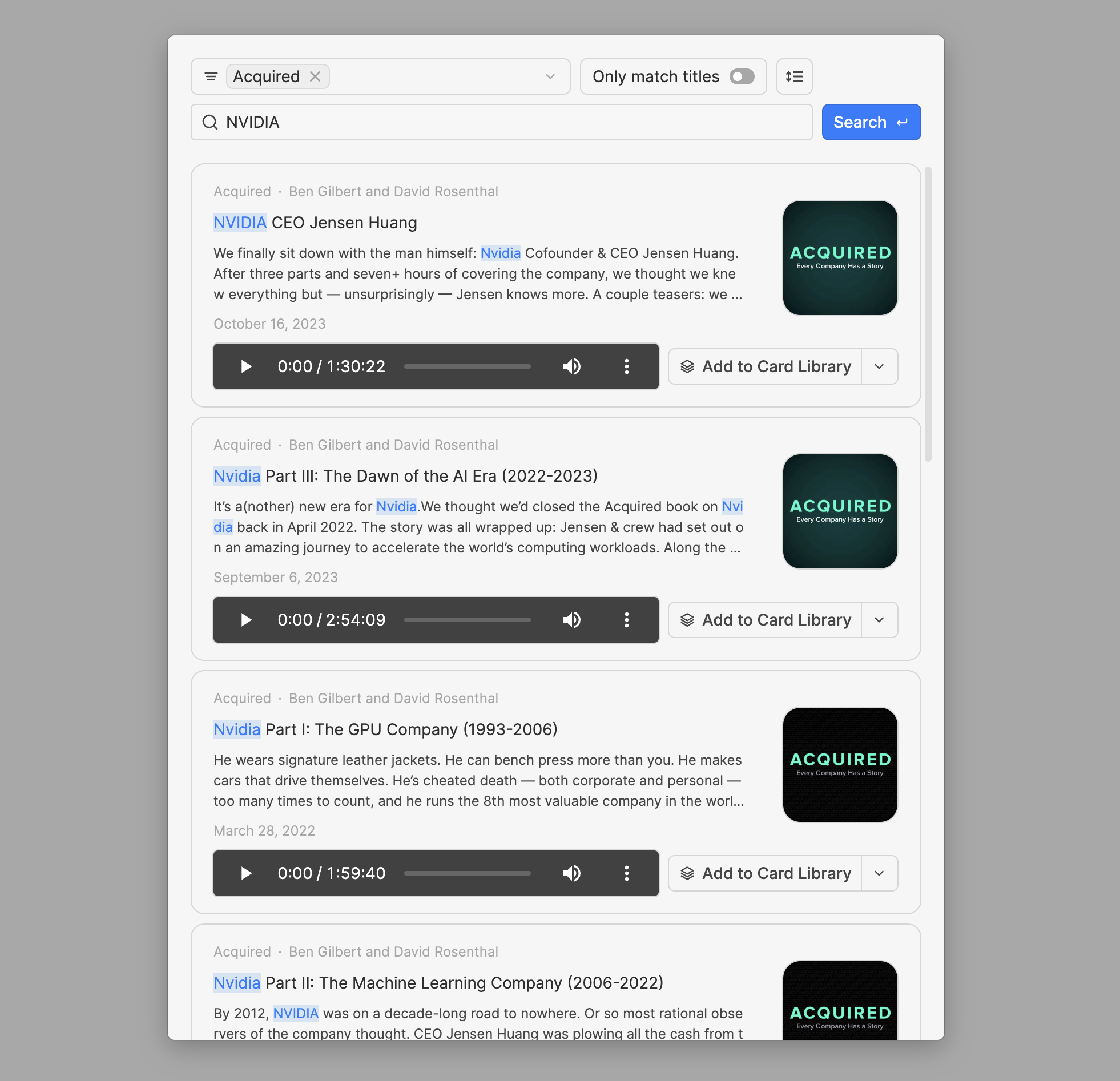Click the October 16, 2023 date
This screenshot has width=1120, height=1081.
click(269, 324)
